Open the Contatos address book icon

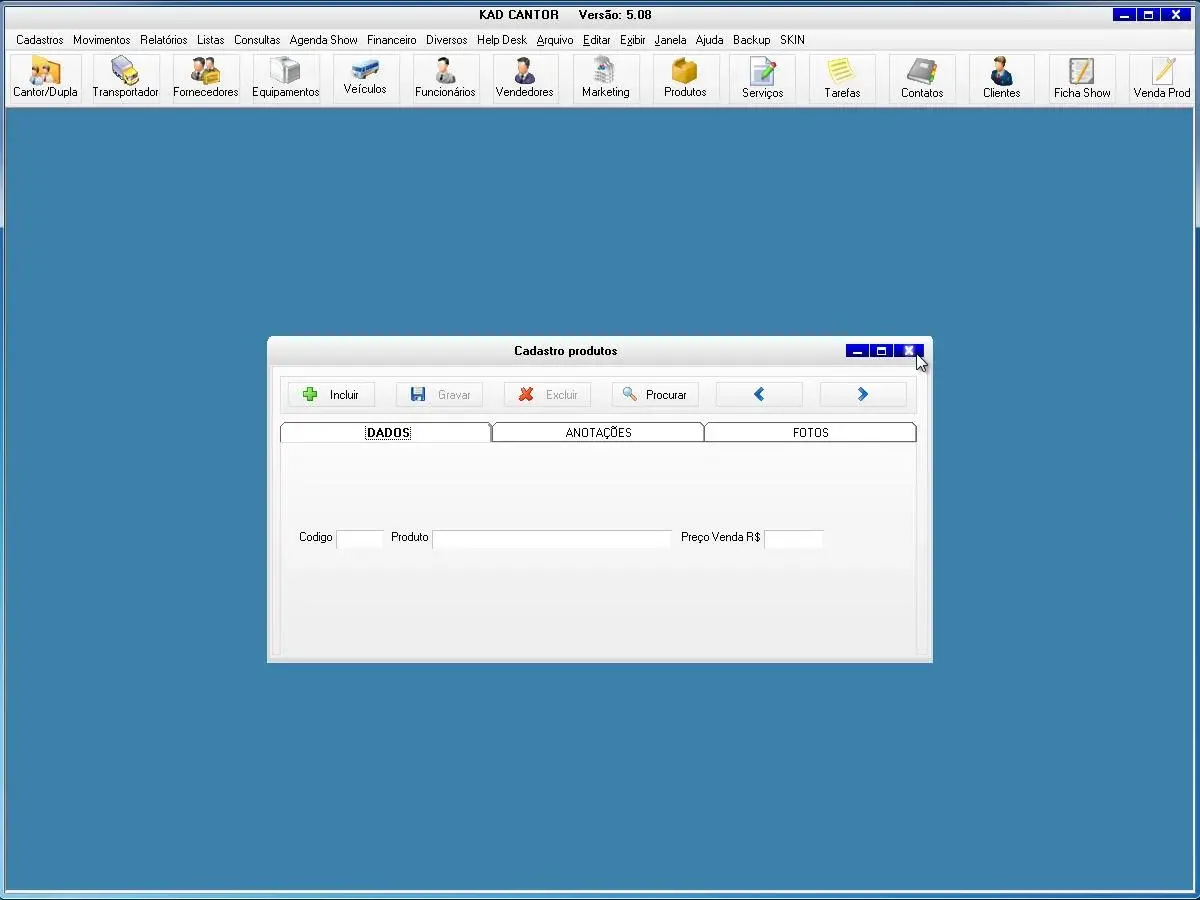(x=921, y=78)
